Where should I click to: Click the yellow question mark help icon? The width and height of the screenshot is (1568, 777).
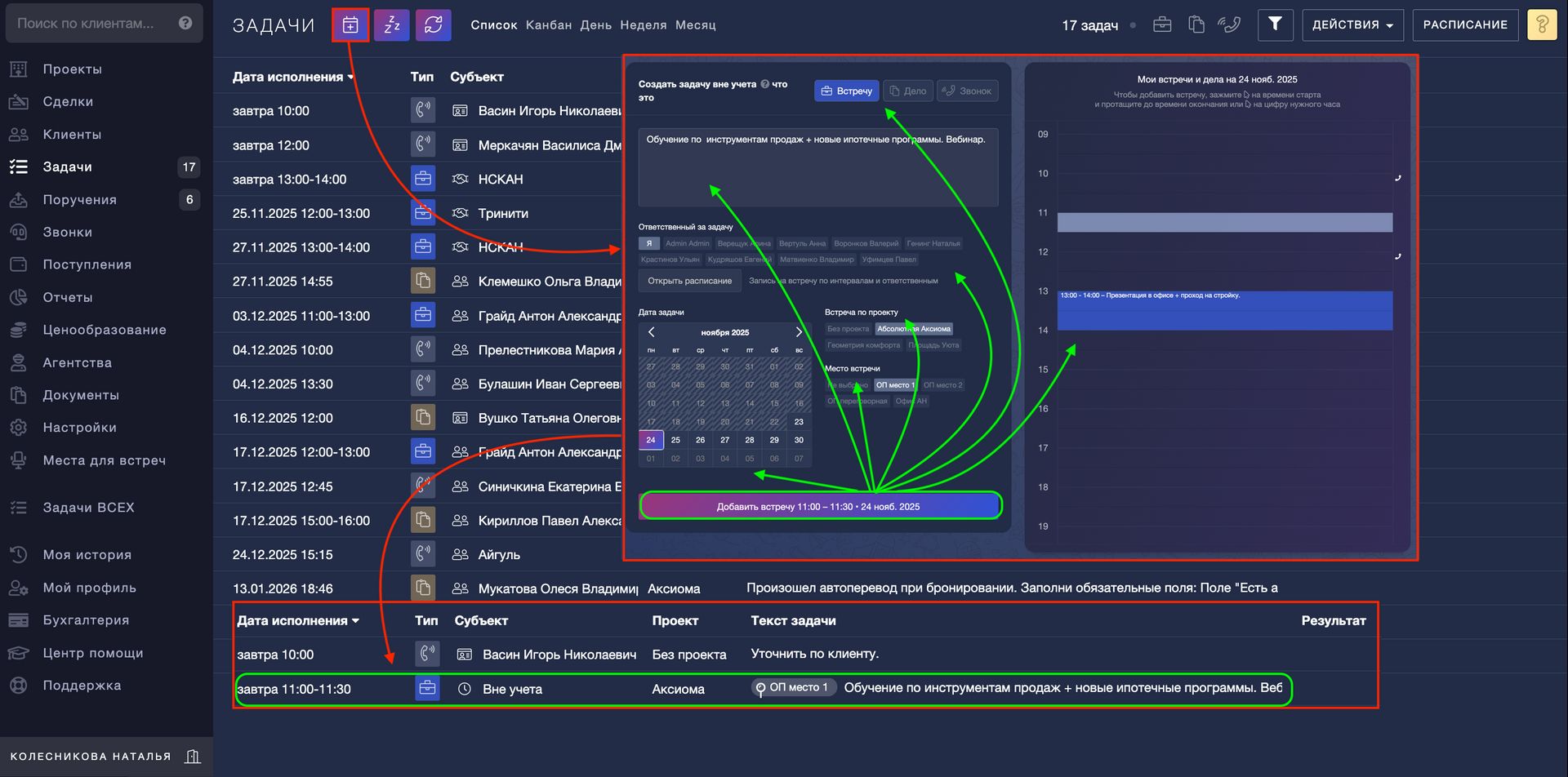(x=1542, y=25)
